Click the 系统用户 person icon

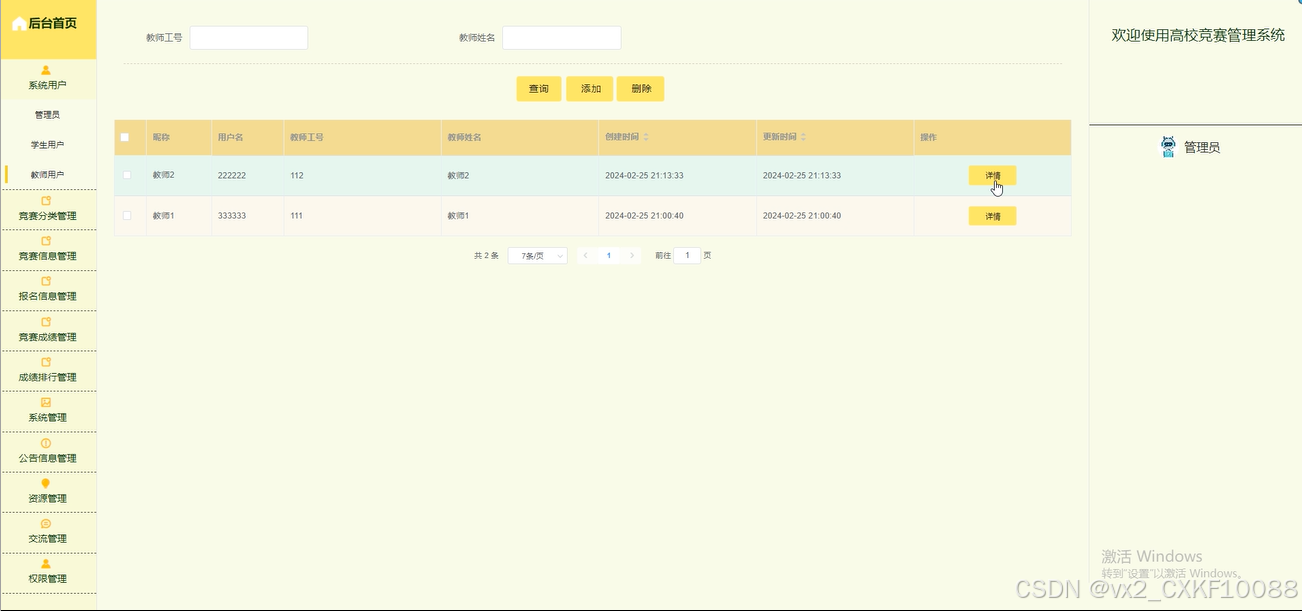pos(46,70)
